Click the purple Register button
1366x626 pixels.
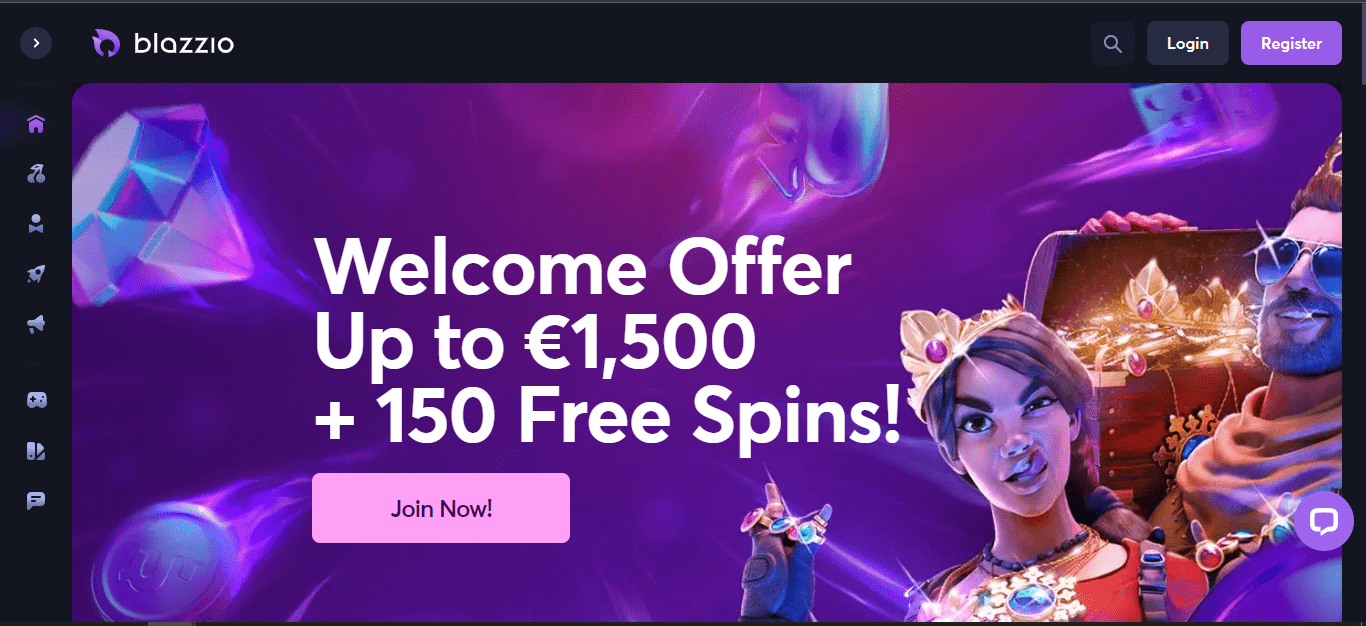pos(1291,44)
